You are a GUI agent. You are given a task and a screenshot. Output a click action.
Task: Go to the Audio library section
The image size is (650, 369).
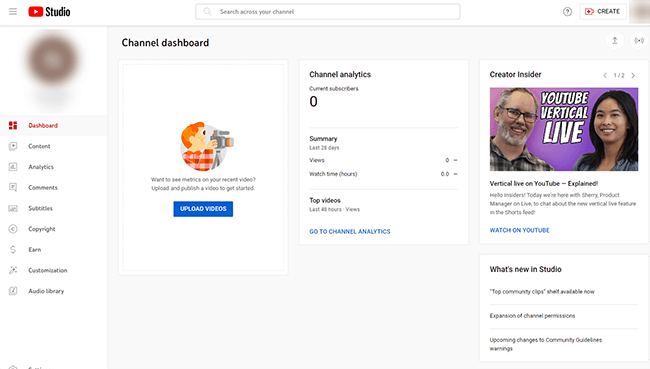click(x=53, y=291)
